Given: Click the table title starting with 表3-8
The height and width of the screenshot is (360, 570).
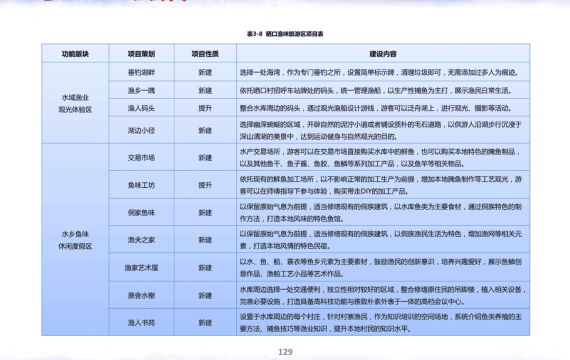Looking at the screenshot, I should 285,34.
